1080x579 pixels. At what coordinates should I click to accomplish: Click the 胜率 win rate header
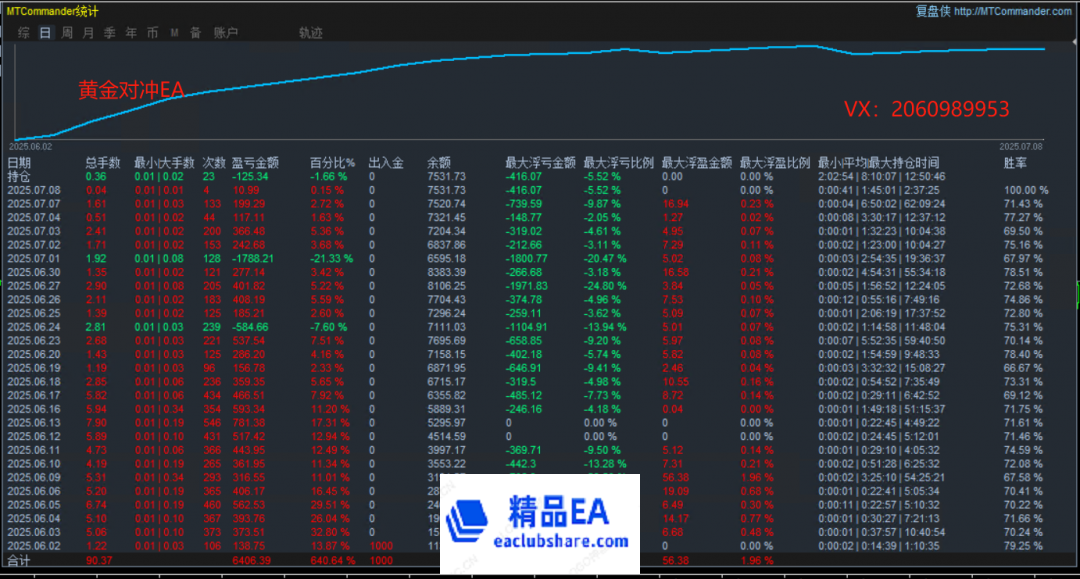click(1014, 163)
